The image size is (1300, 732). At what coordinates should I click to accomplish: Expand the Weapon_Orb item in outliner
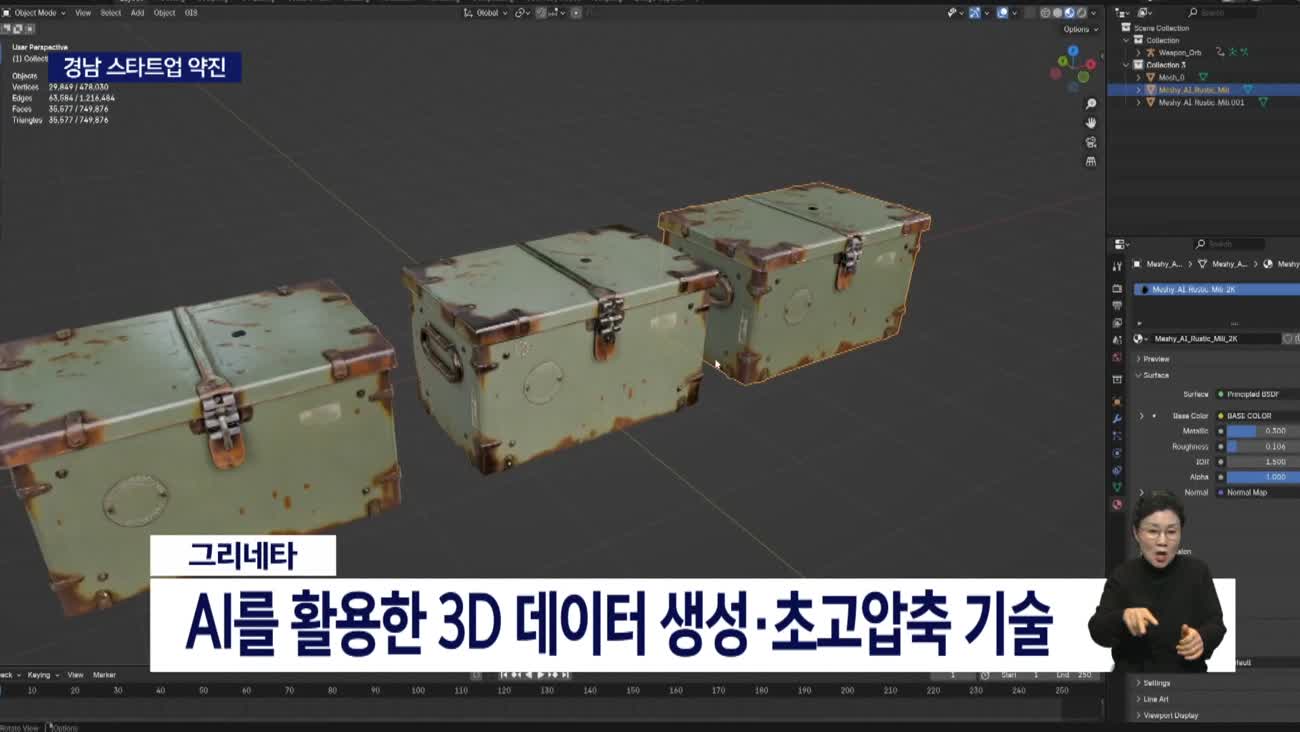[1138, 52]
